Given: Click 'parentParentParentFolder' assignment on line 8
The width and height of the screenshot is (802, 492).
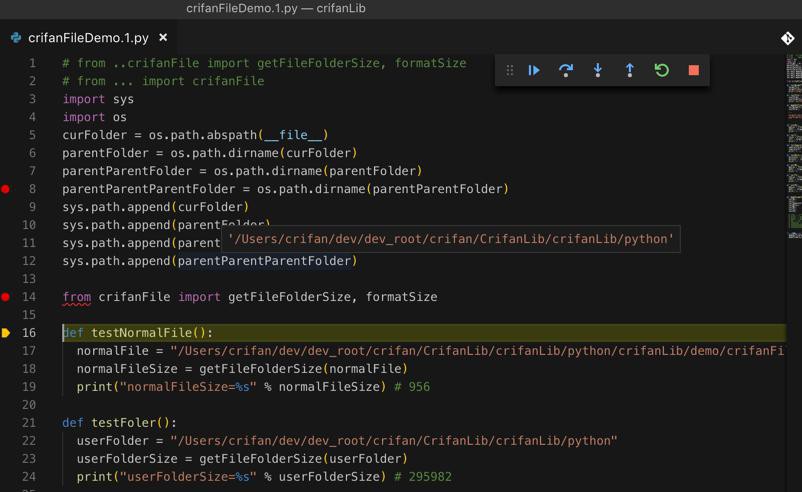Looking at the screenshot, I should pos(149,189).
